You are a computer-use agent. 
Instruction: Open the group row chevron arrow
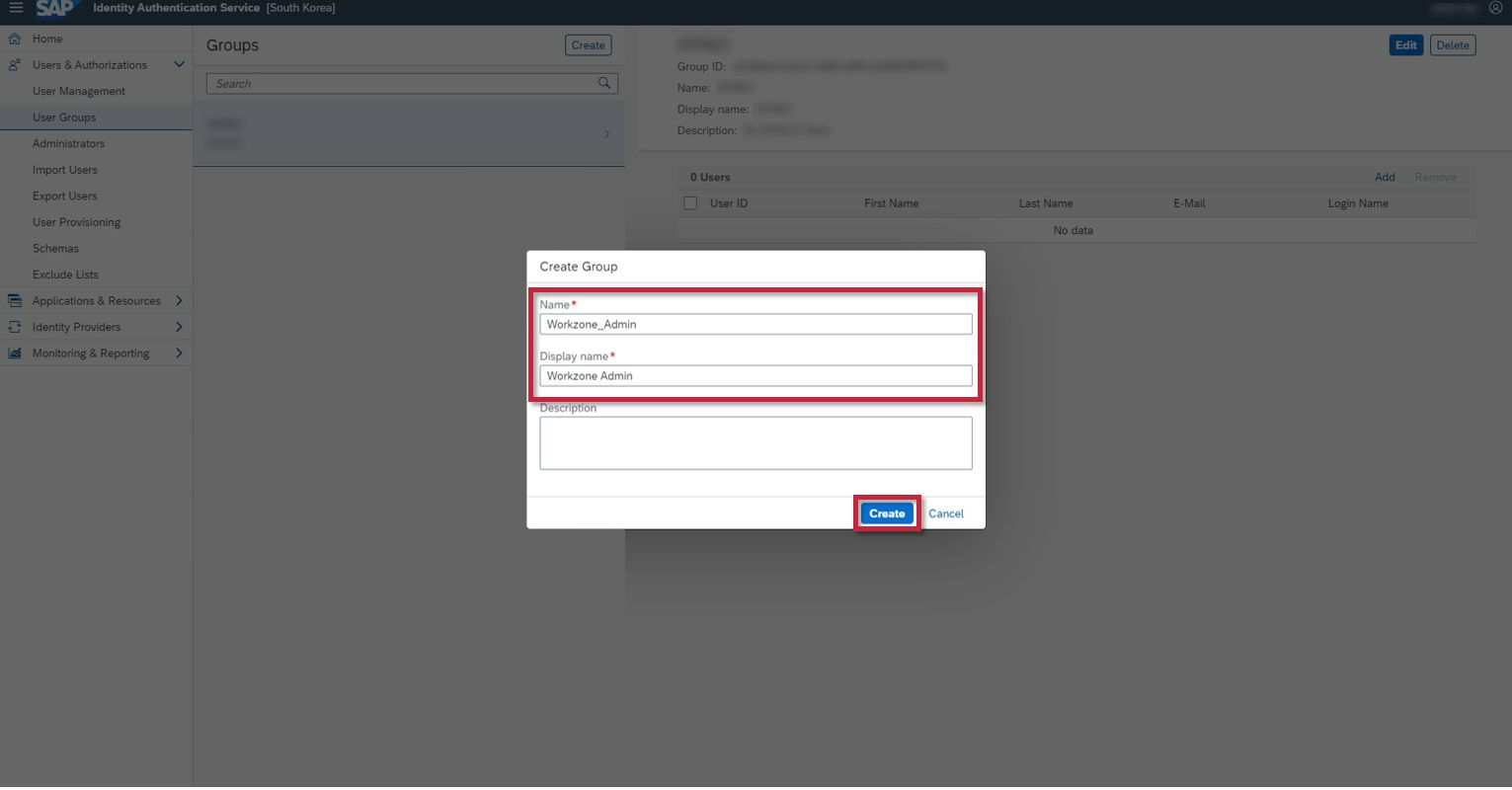[606, 134]
